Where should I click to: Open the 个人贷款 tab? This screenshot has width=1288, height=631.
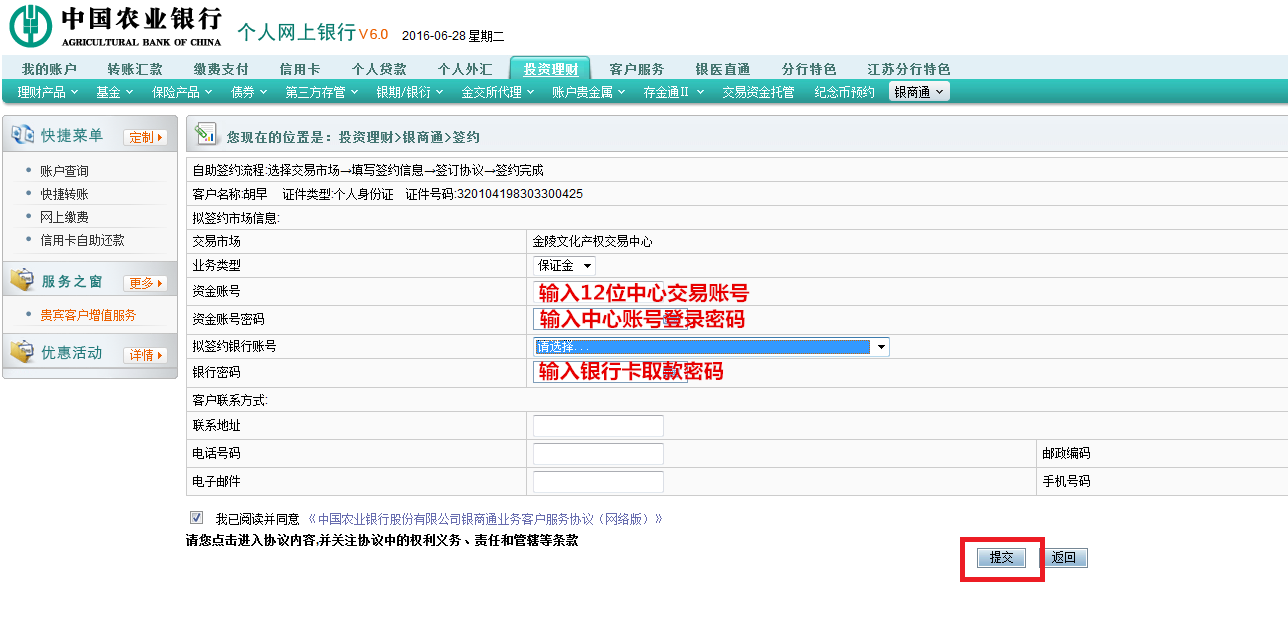pyautogui.click(x=379, y=69)
